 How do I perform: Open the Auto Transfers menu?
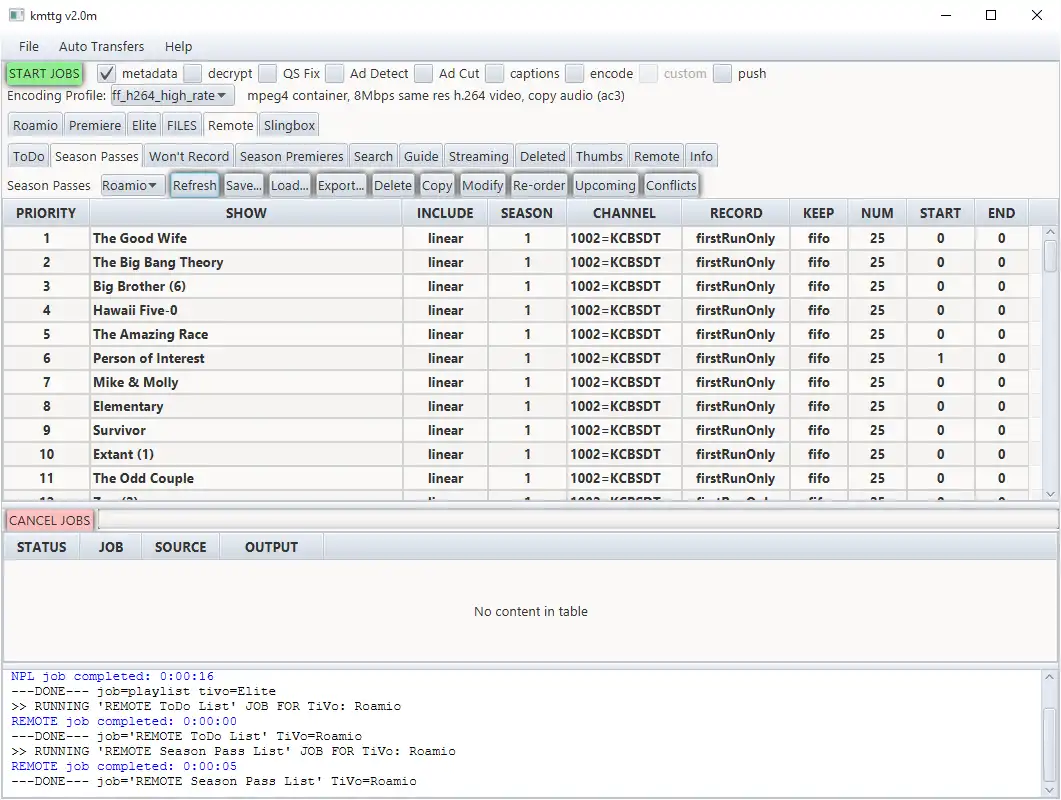[101, 46]
